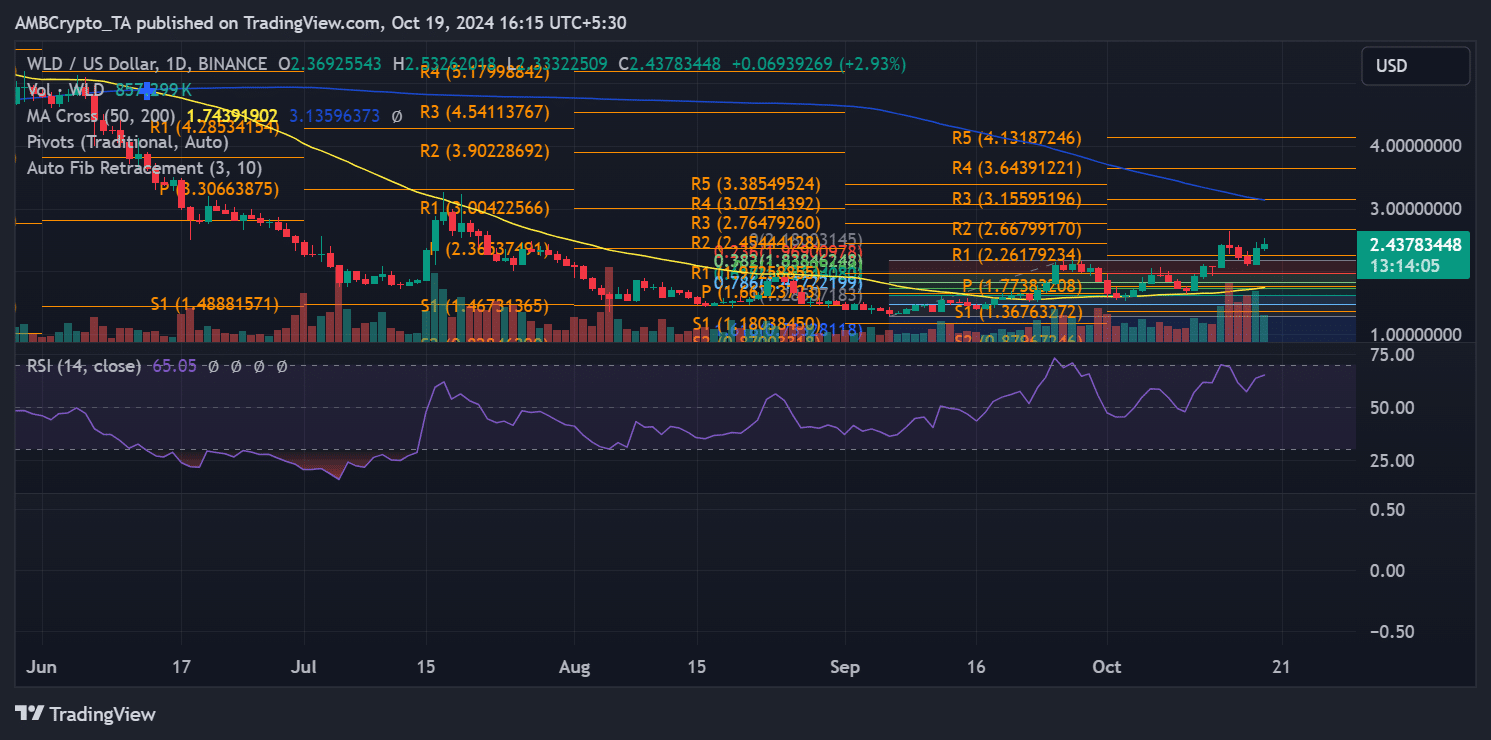Click the ø symbol after MA Cross values
Screen dimensions: 1491x740
[x=396, y=116]
